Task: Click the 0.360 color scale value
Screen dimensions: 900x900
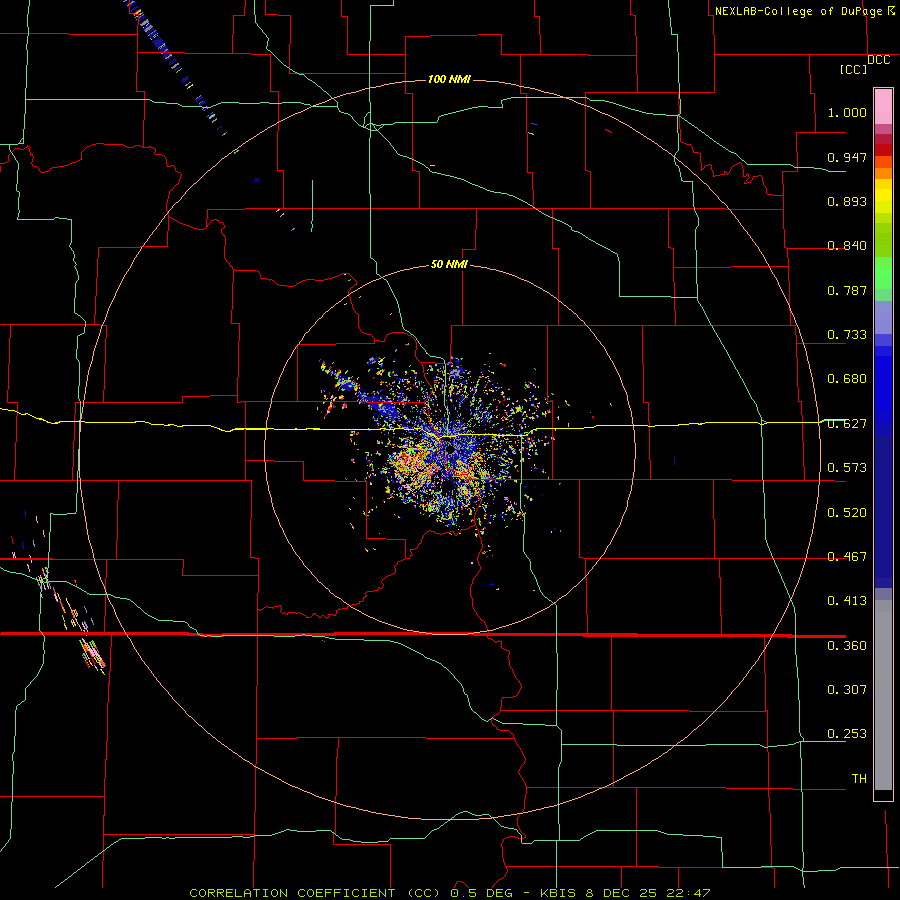Action: 847,646
